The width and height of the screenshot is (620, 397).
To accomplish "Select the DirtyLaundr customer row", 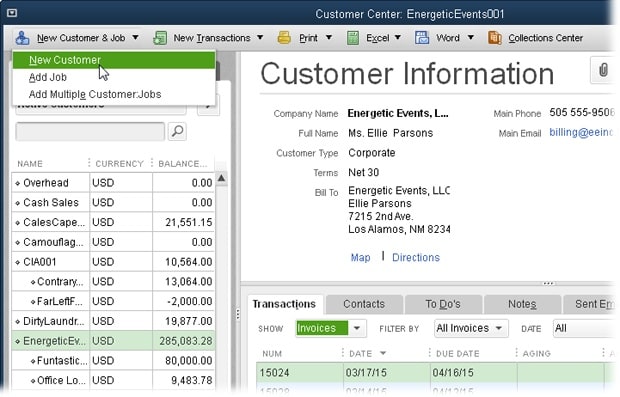I will point(113,321).
